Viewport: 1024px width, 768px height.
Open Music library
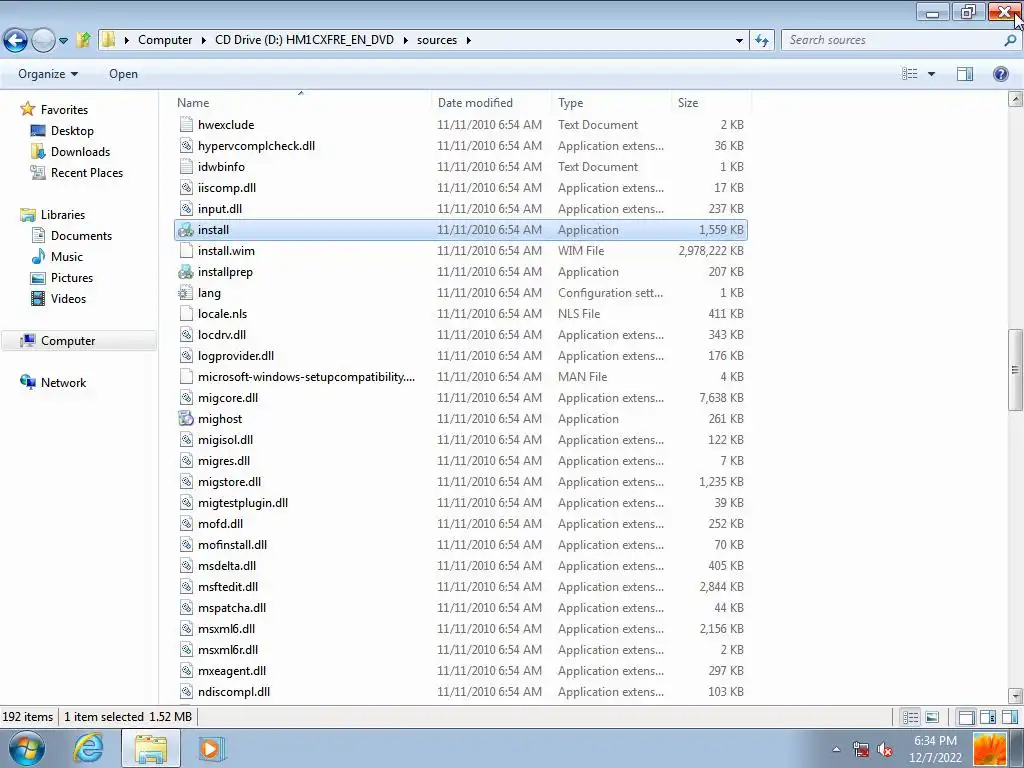point(67,257)
